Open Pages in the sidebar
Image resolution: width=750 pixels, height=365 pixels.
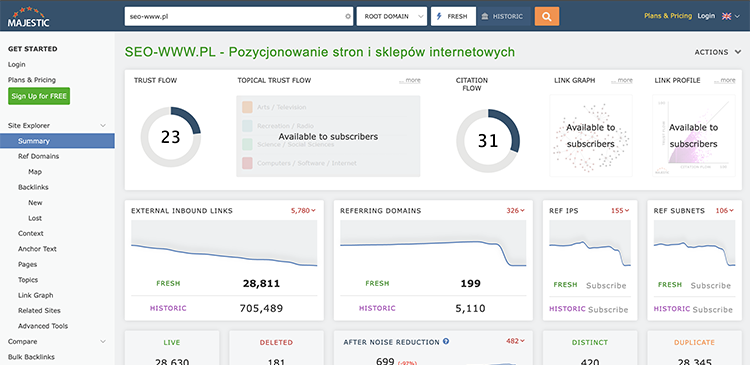pyautogui.click(x=27, y=264)
